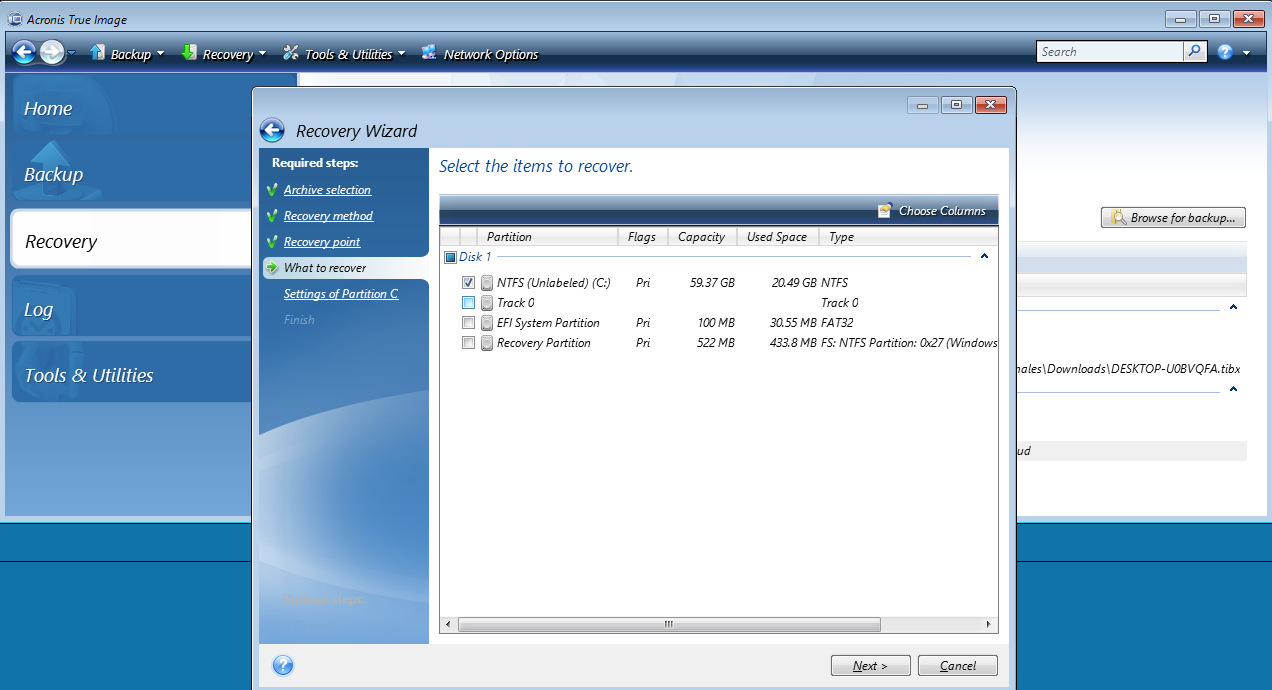Type a query in the Search field
Viewport: 1272px width, 690px height.
point(1110,50)
